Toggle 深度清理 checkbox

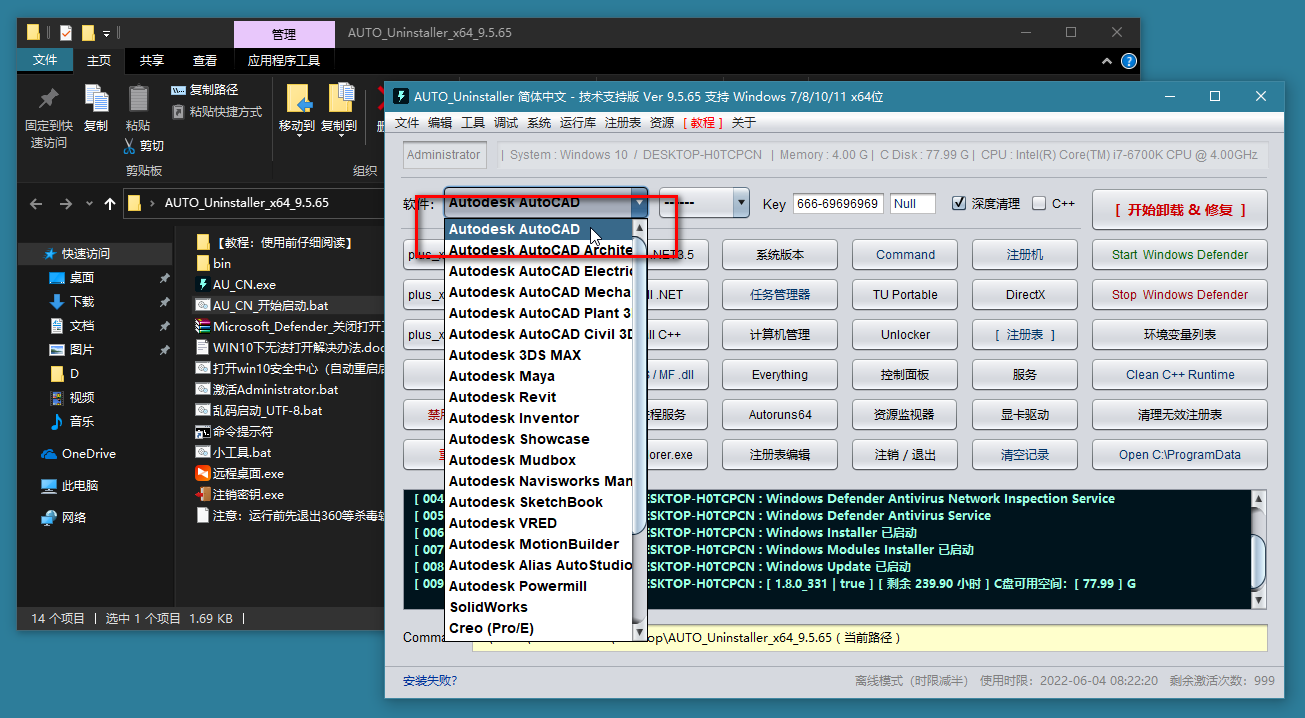(x=959, y=203)
